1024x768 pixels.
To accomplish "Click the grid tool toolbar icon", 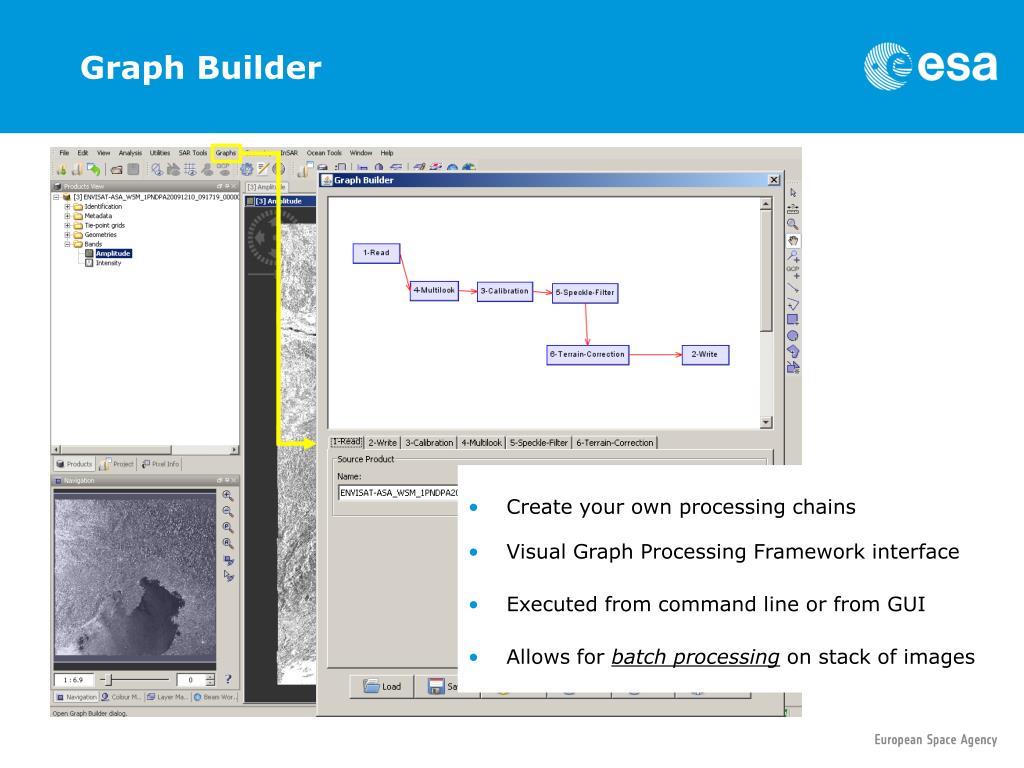I will point(190,170).
